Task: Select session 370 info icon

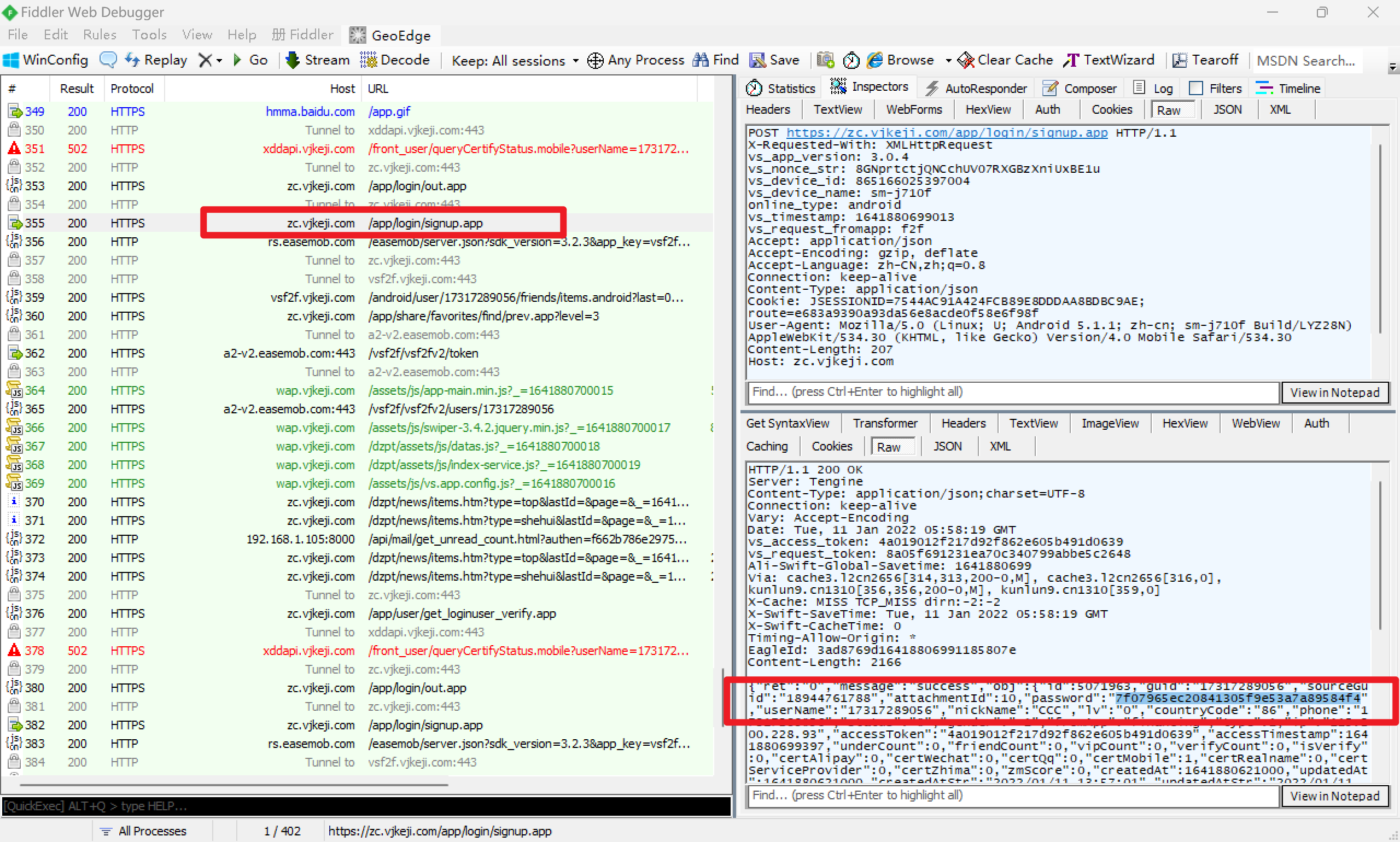Action: 14,501
